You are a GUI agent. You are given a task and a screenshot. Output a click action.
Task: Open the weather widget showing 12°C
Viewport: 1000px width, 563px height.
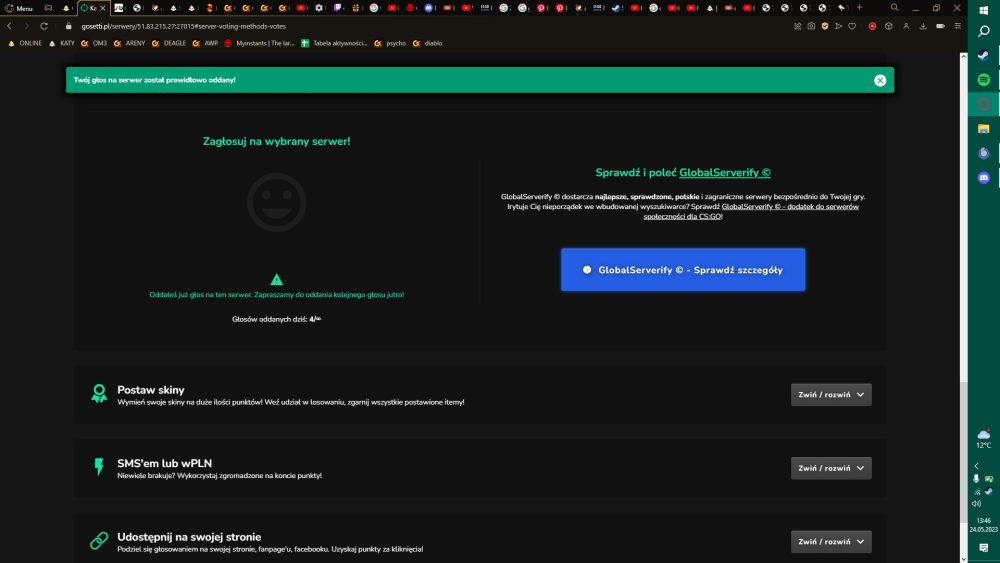click(x=984, y=439)
